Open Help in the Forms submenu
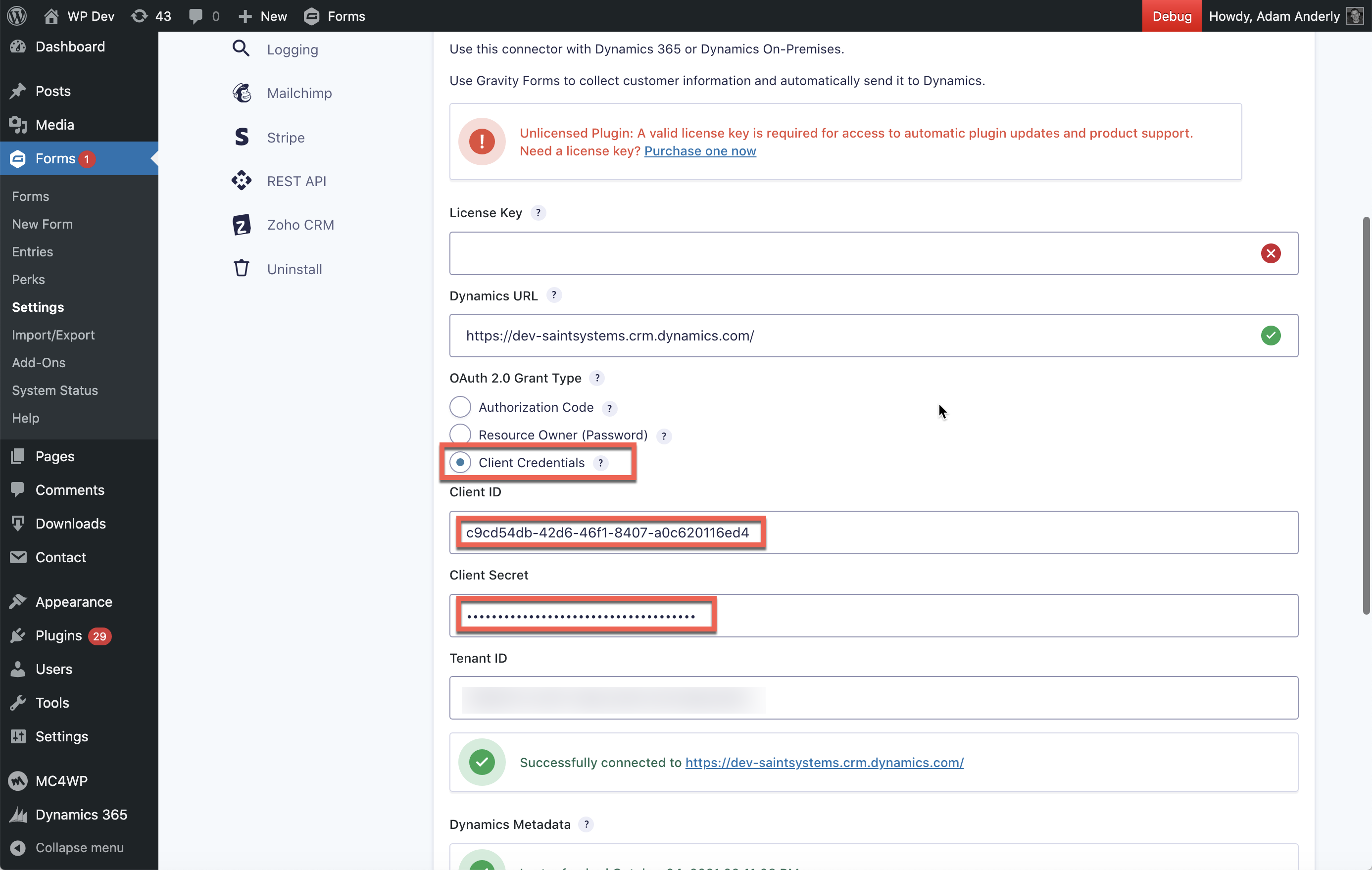 click(26, 418)
